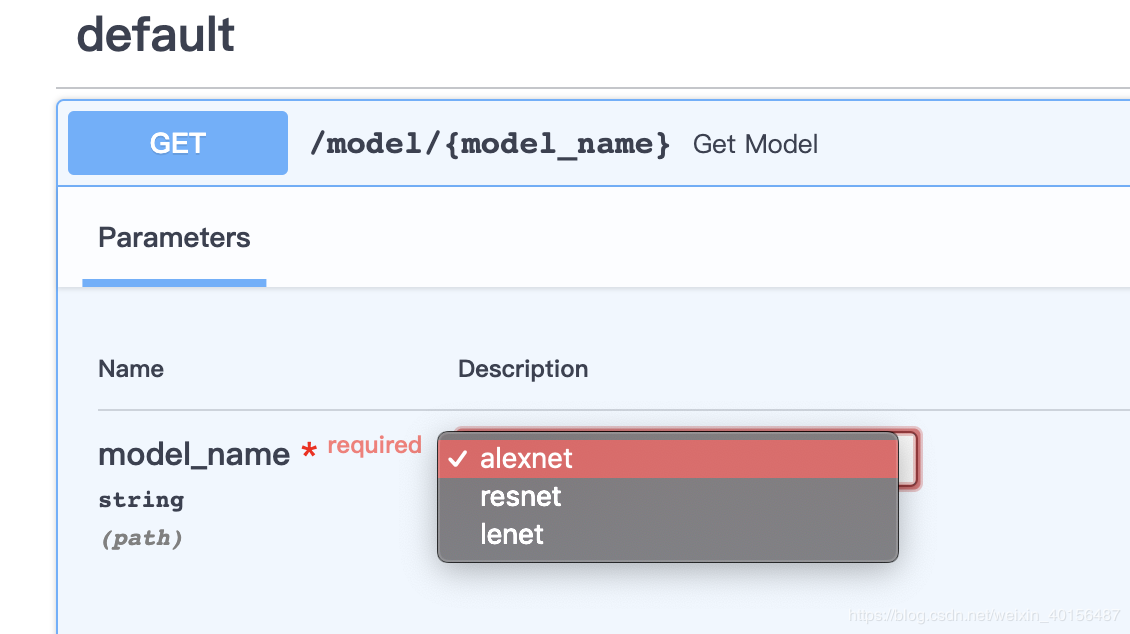
Task: Open the Parameters tab
Action: (x=174, y=238)
